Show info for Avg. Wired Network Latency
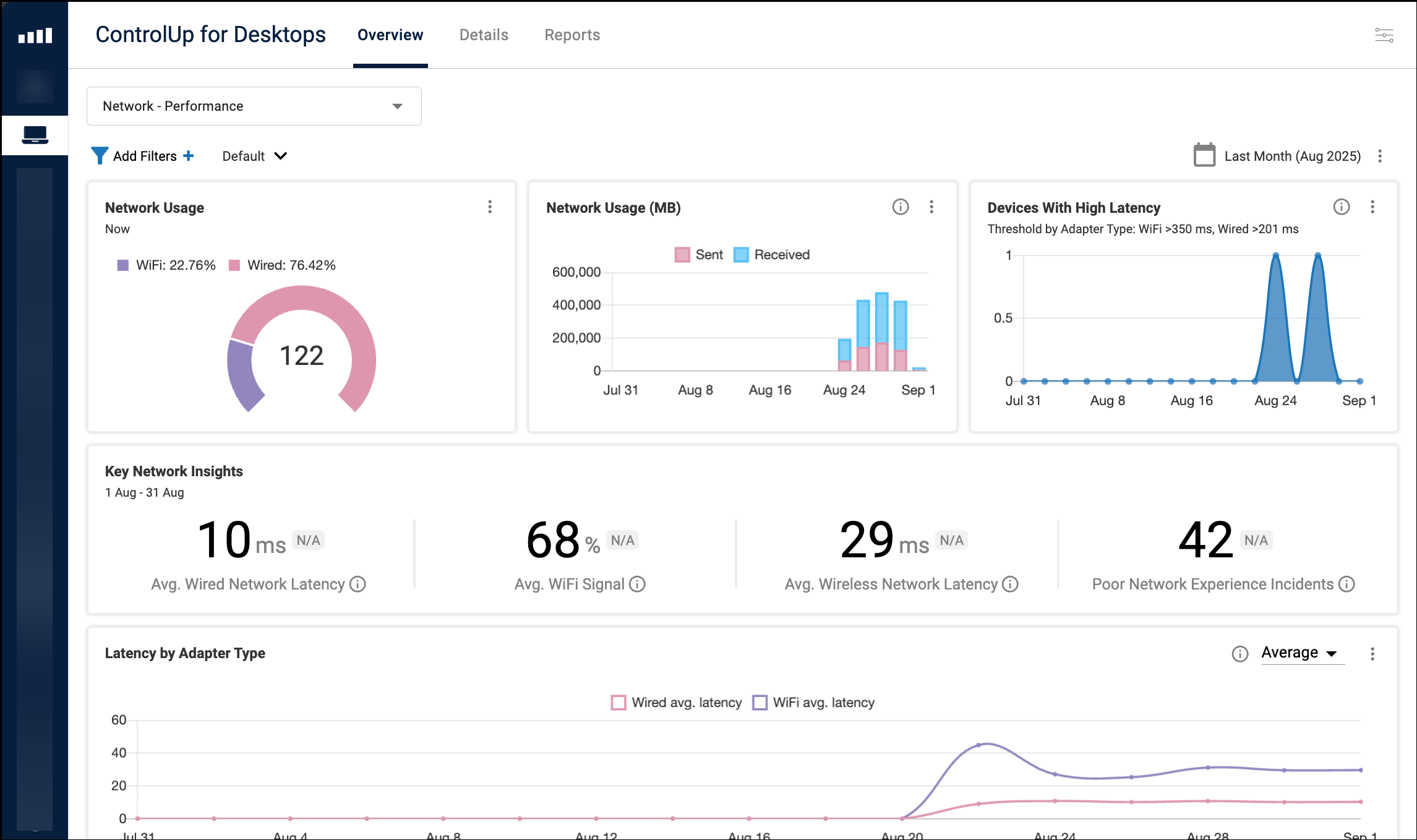The image size is (1417, 840). (x=358, y=584)
